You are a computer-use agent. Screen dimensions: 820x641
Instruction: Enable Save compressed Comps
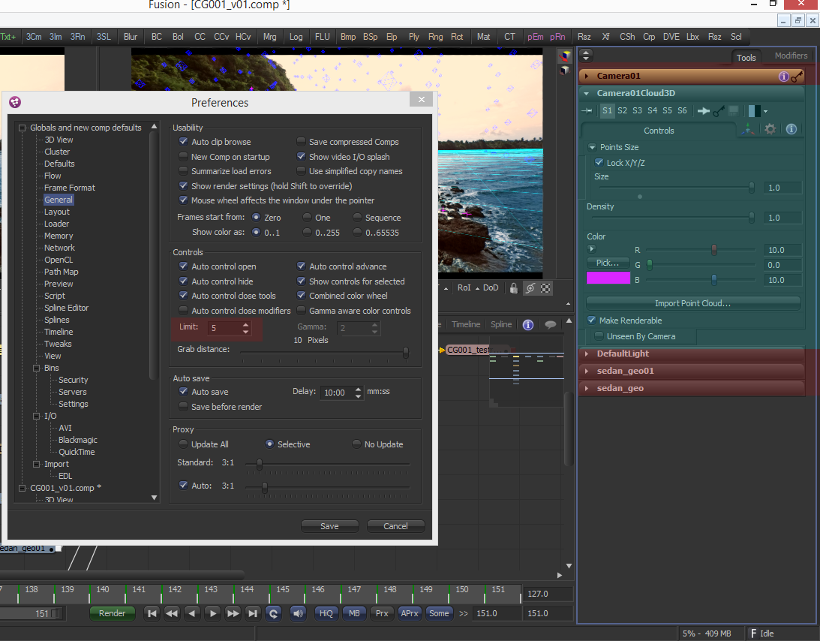click(x=301, y=141)
